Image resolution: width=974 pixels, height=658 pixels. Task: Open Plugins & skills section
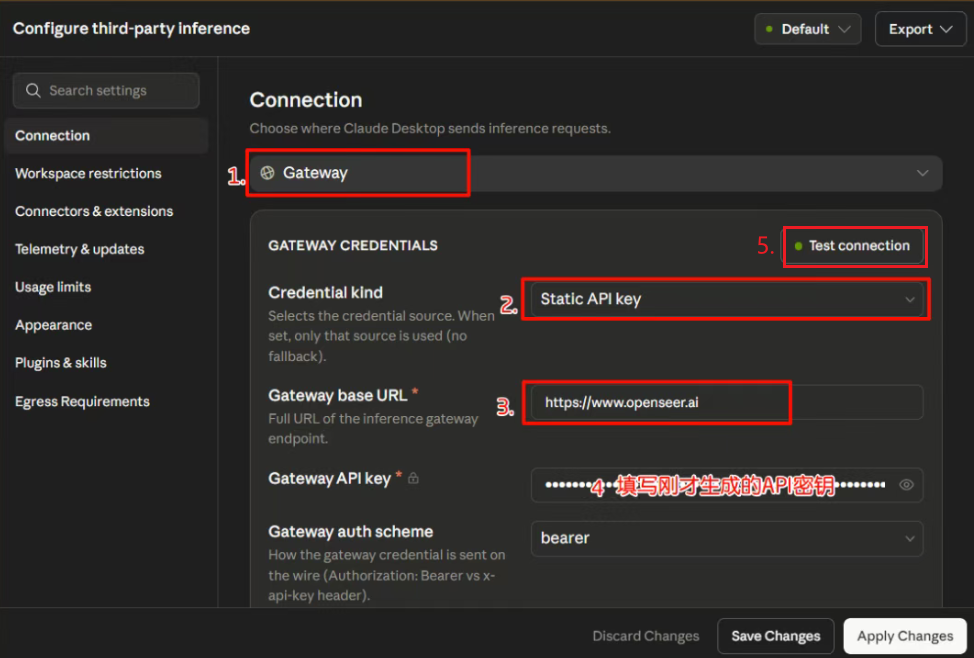[61, 363]
